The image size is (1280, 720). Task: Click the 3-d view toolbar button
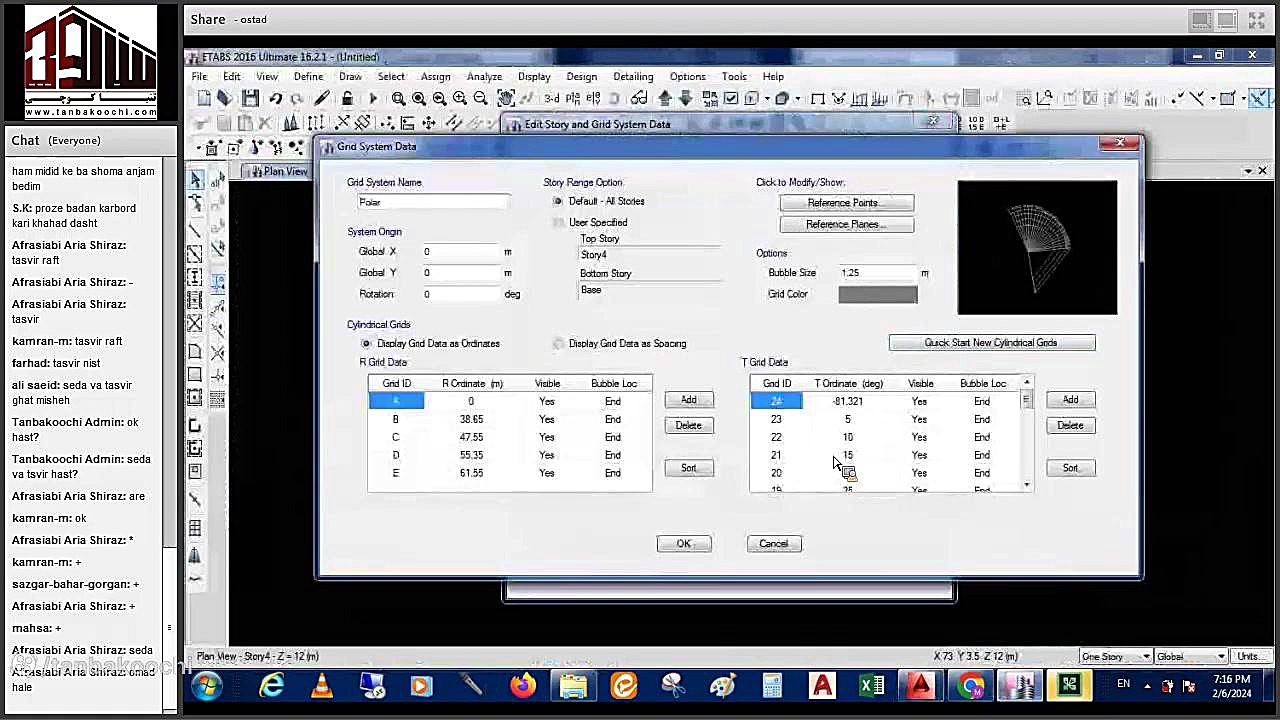tap(551, 98)
